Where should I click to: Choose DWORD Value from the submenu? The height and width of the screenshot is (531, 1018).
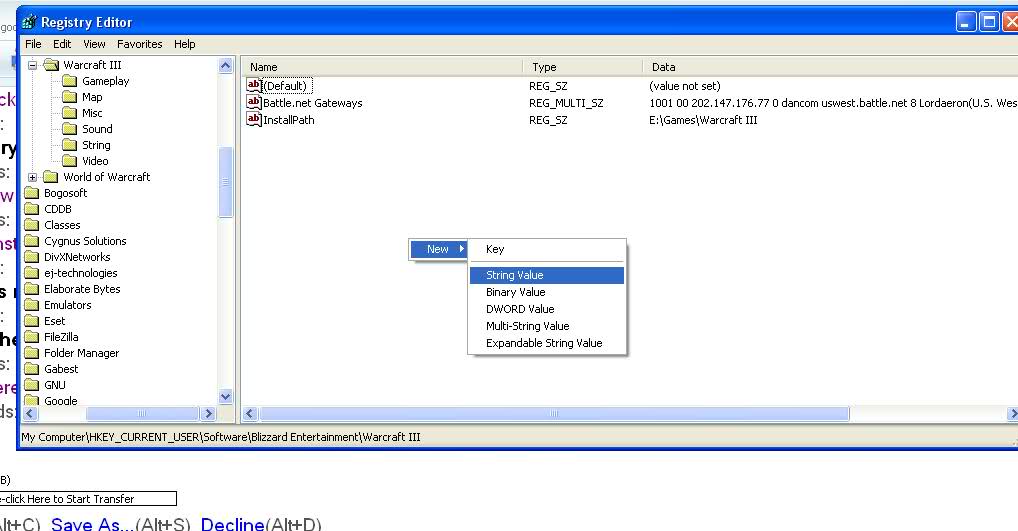(547, 309)
